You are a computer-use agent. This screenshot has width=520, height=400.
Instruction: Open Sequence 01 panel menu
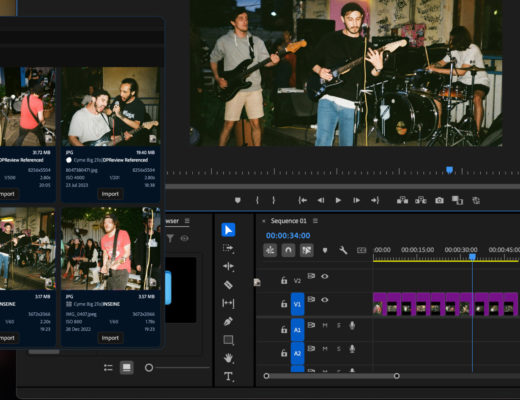coord(315,221)
